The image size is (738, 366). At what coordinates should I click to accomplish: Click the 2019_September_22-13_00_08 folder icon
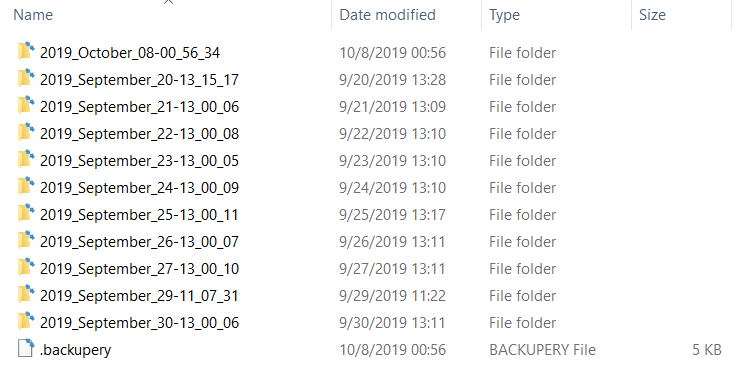click(26, 132)
